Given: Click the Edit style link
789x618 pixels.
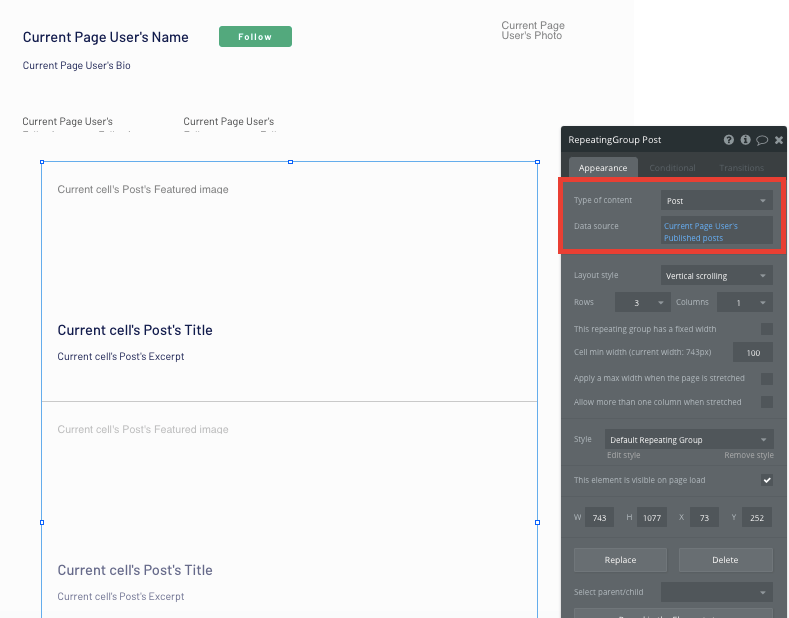Looking at the screenshot, I should click(x=623, y=455).
